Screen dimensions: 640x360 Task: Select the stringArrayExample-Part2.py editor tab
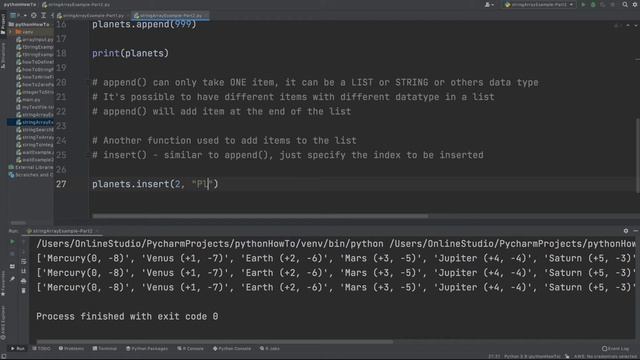pyautogui.click(x=169, y=16)
